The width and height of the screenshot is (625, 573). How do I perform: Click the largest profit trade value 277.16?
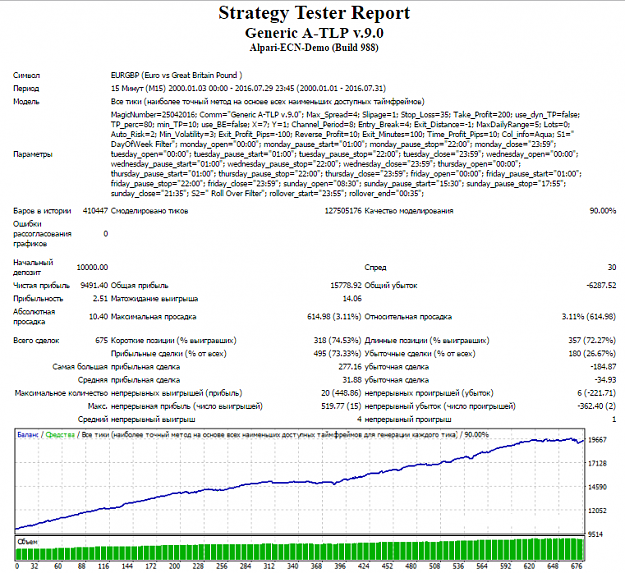coord(350,367)
